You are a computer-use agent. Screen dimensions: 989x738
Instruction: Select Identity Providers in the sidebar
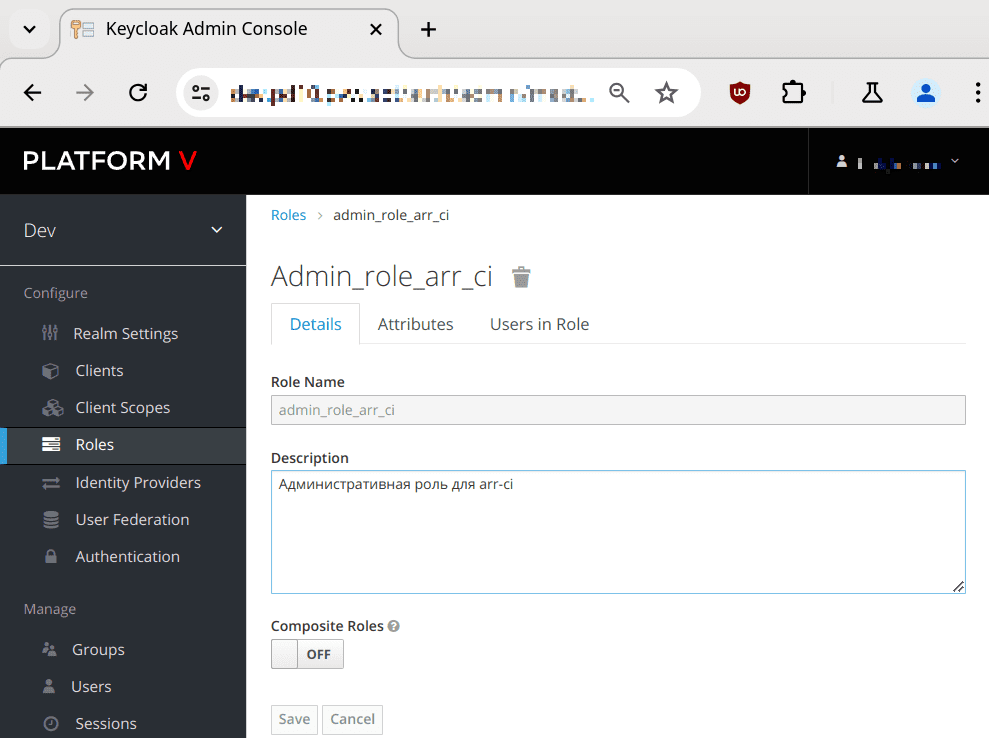(x=140, y=482)
